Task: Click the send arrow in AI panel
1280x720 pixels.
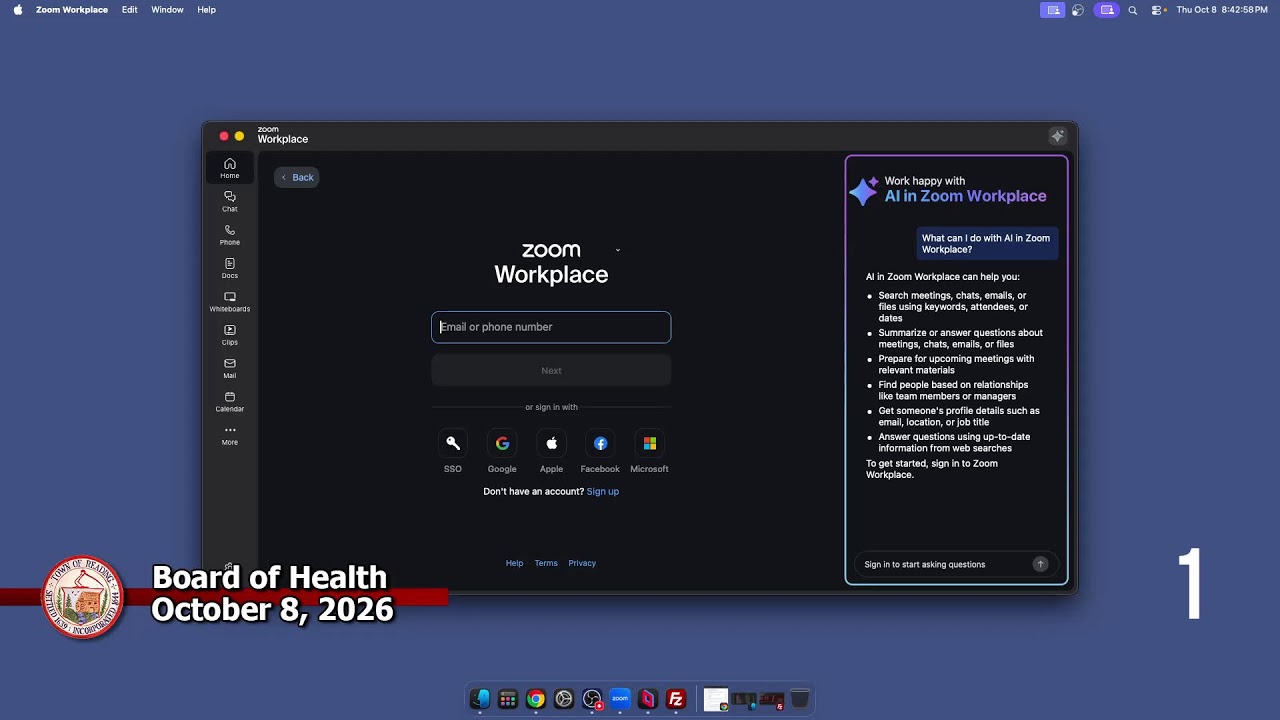Action: pyautogui.click(x=1040, y=564)
